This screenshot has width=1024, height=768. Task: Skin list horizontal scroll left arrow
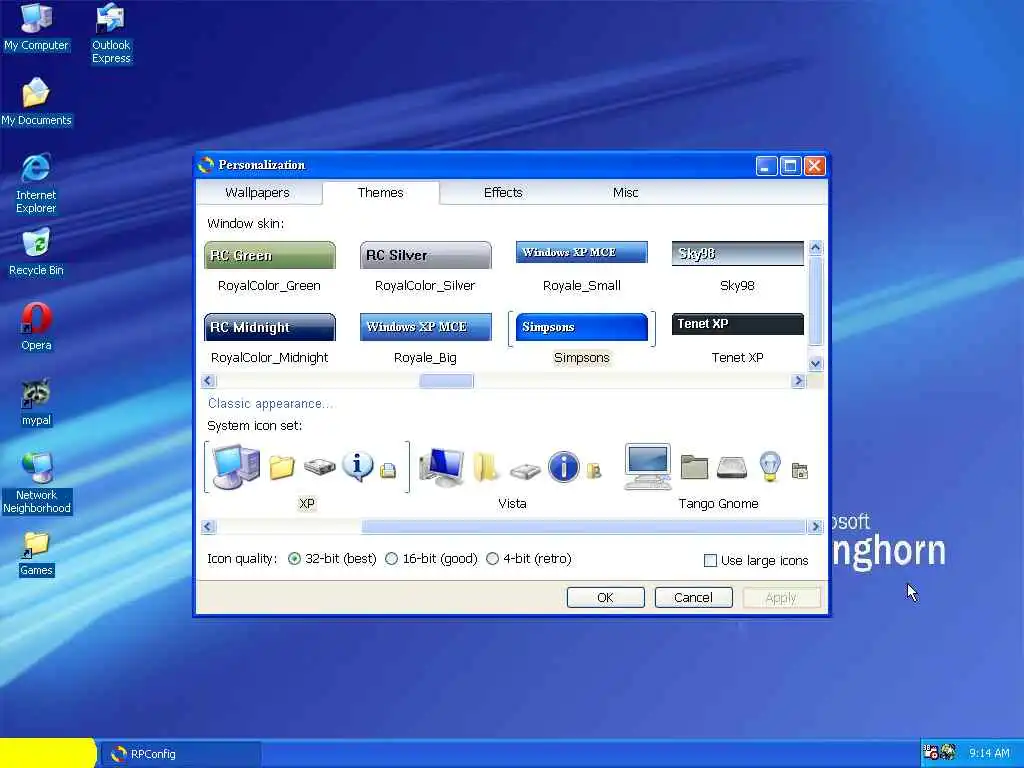[208, 381]
